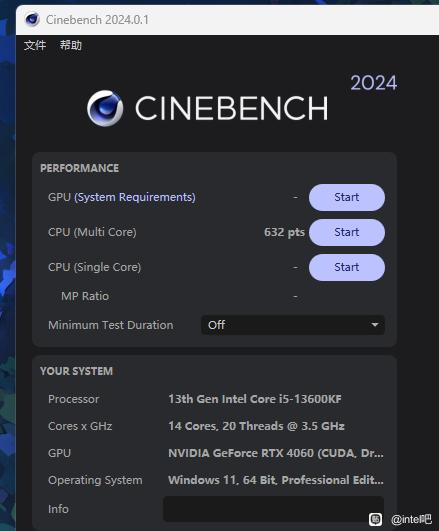Viewport: 439px width, 531px height.
Task: Open the 帮助 menu
Action: (x=71, y=45)
